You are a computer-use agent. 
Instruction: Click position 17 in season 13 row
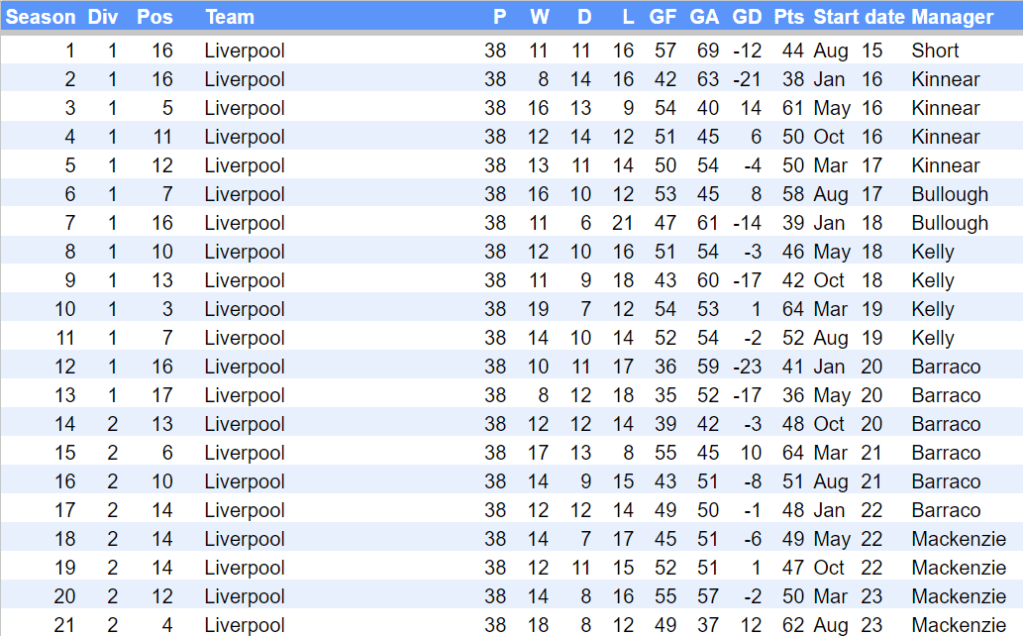161,395
